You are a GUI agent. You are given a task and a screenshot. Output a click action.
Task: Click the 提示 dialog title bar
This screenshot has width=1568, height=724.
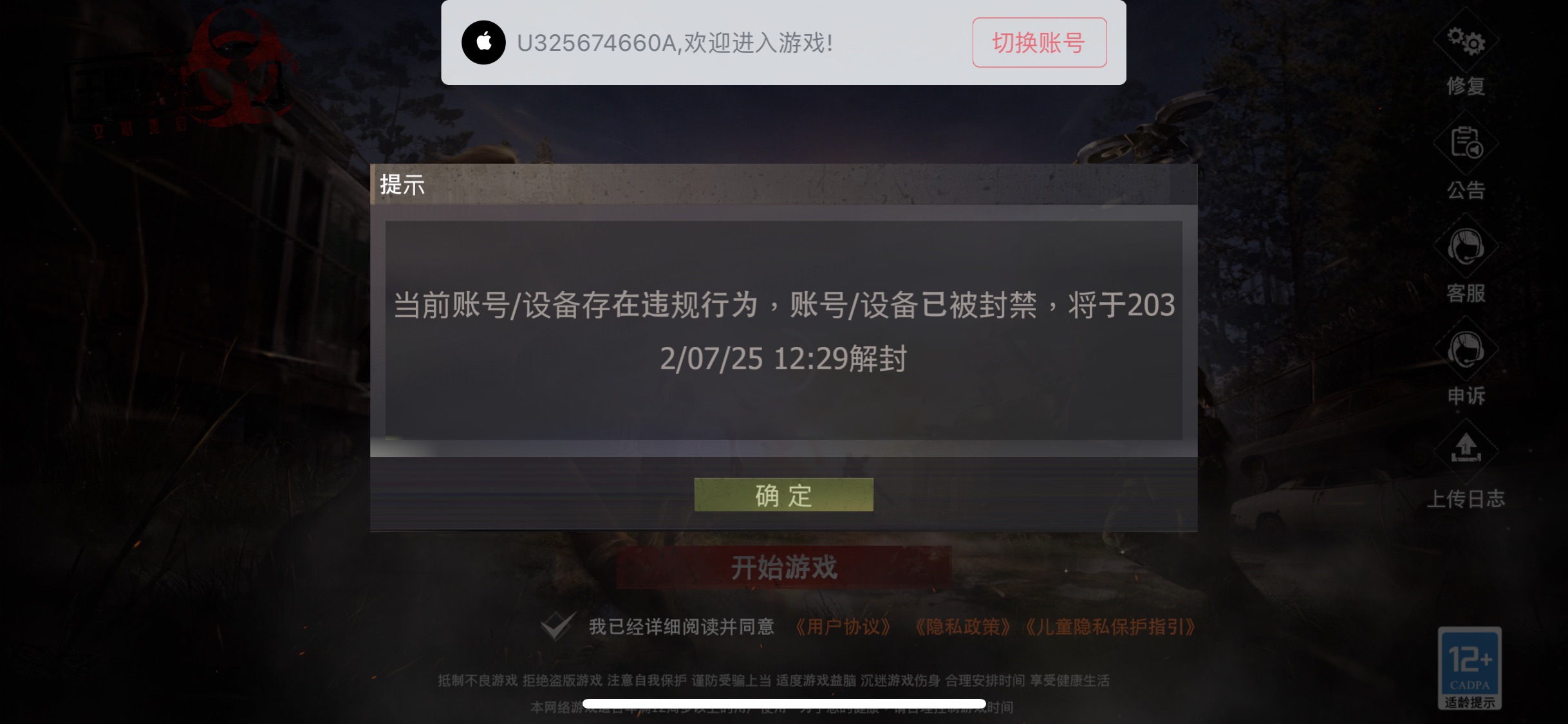pos(783,185)
